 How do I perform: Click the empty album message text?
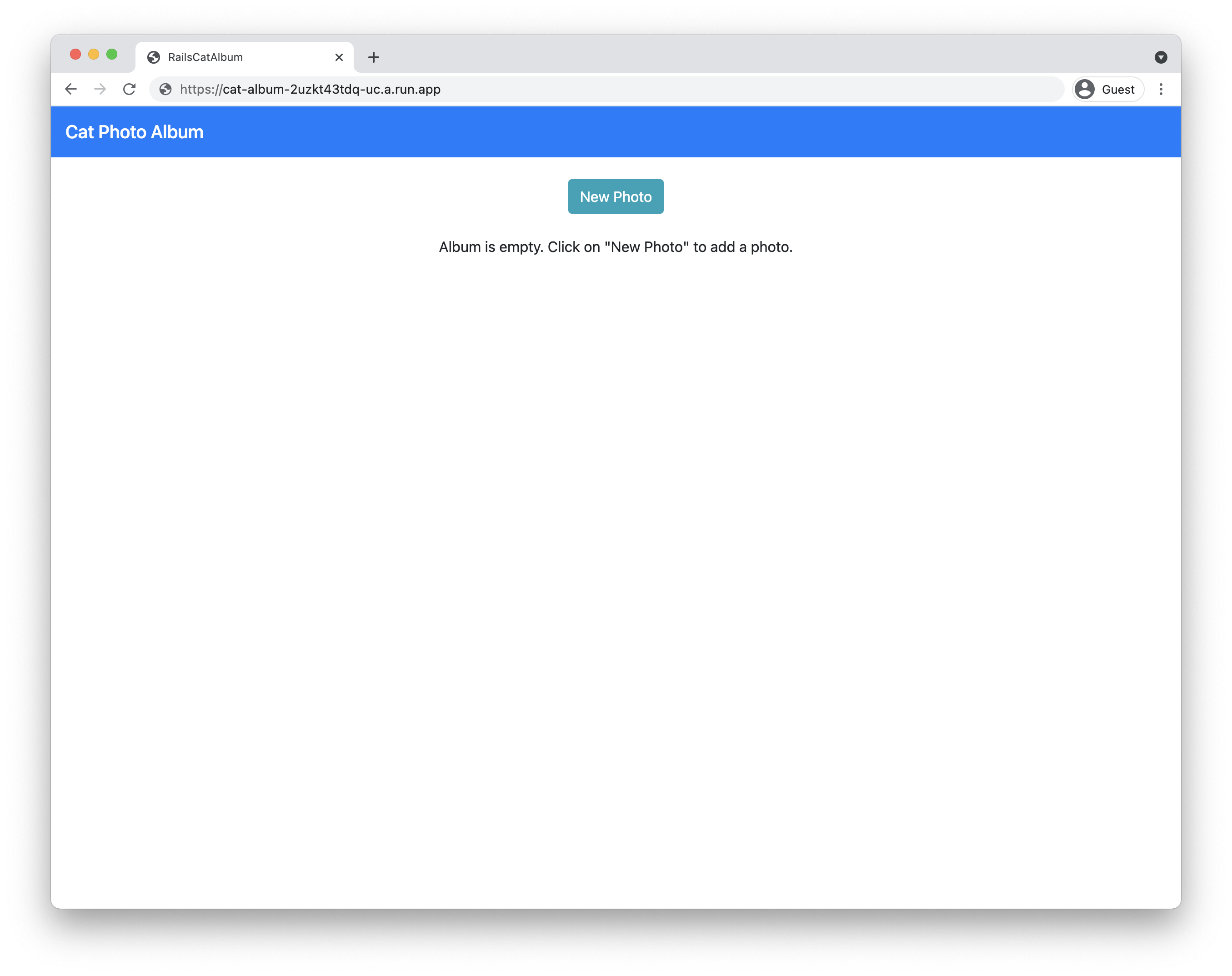[616, 246]
